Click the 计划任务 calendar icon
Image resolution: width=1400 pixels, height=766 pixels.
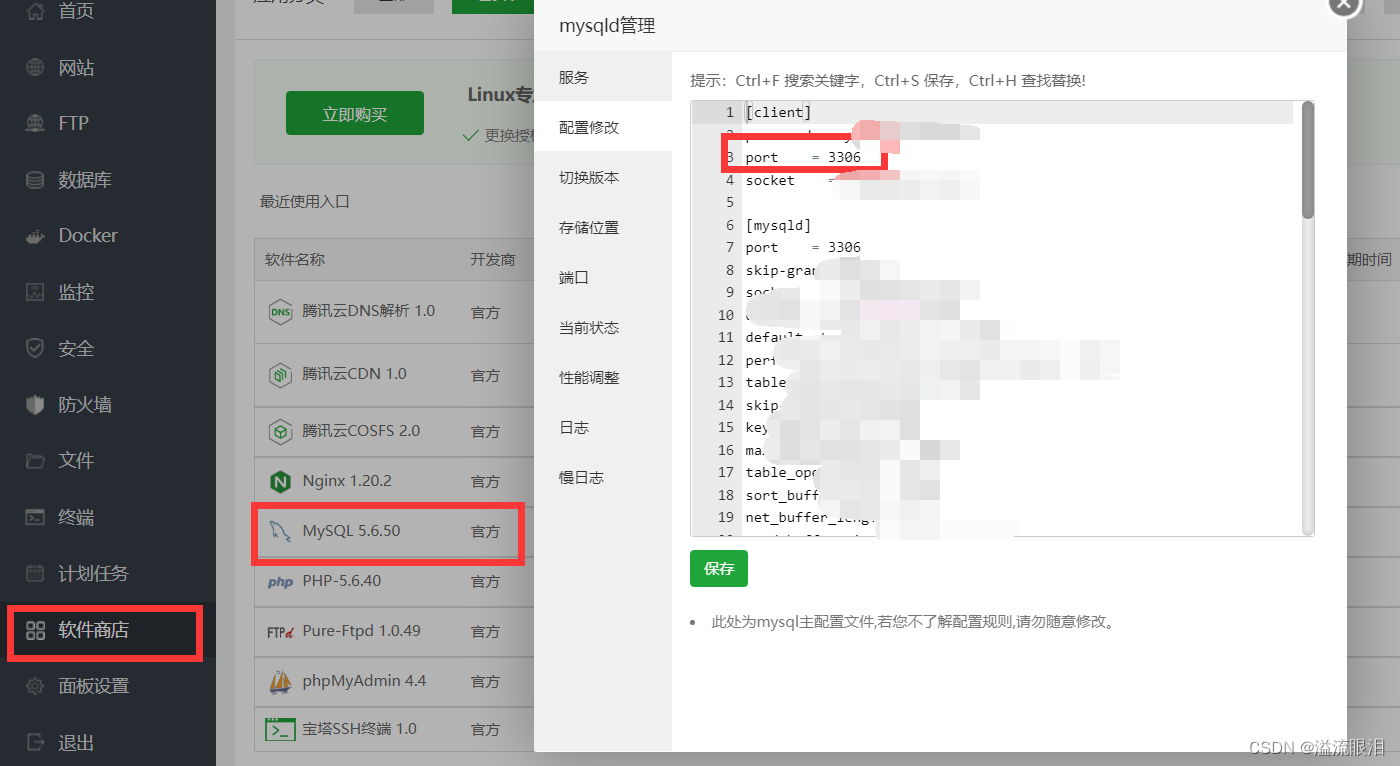coord(35,573)
